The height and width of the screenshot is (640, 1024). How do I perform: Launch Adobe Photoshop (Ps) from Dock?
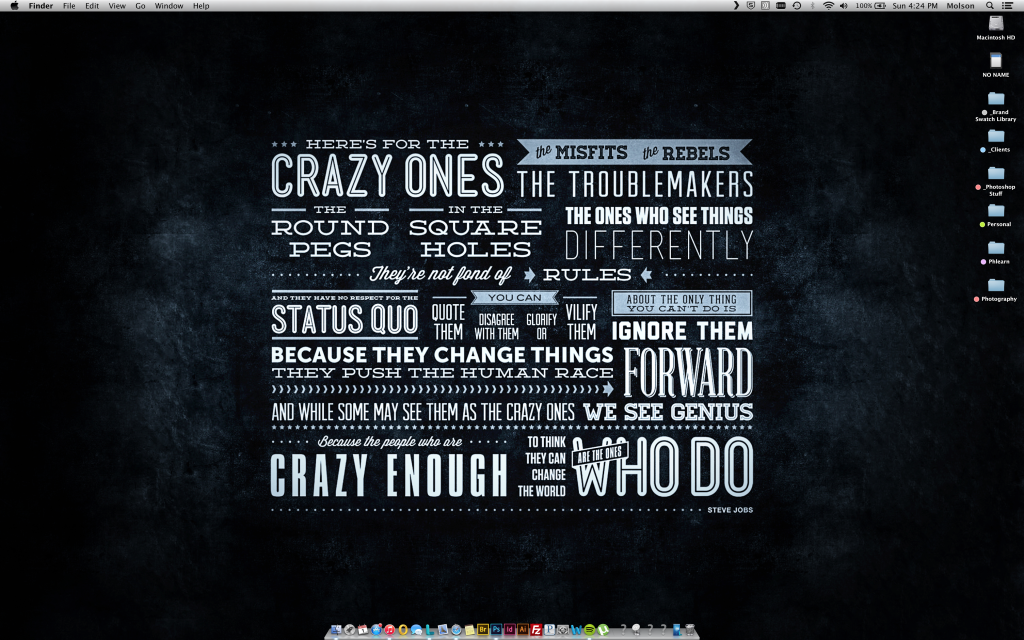pyautogui.click(x=496, y=630)
